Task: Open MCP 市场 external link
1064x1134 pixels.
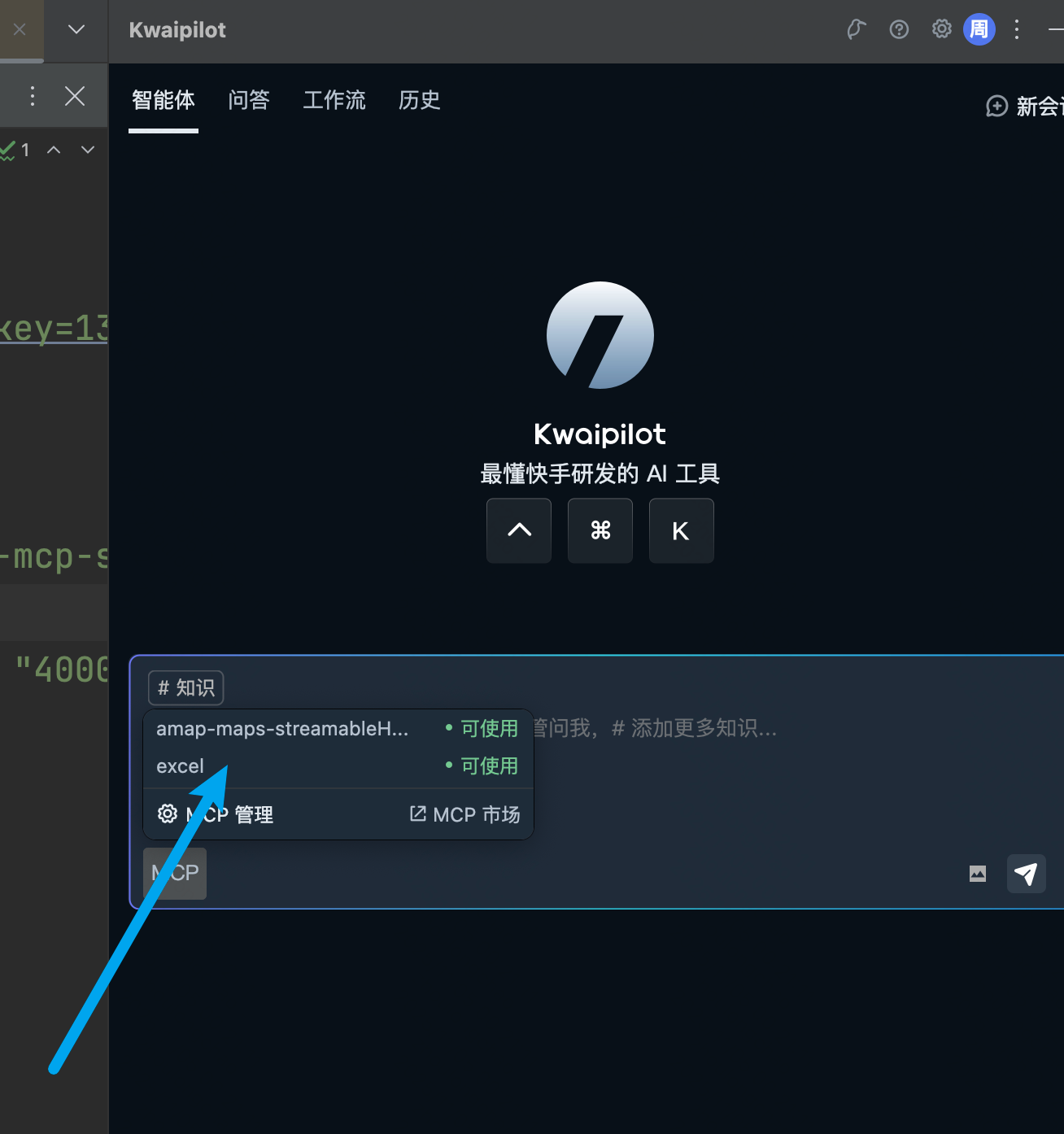Action: [465, 814]
